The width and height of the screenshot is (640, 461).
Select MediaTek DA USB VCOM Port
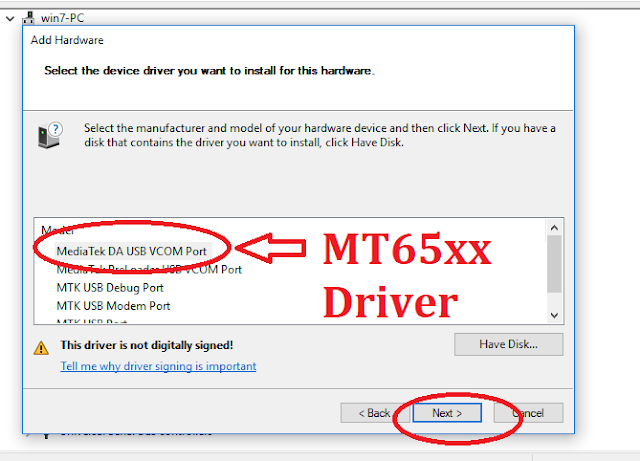pos(131,251)
